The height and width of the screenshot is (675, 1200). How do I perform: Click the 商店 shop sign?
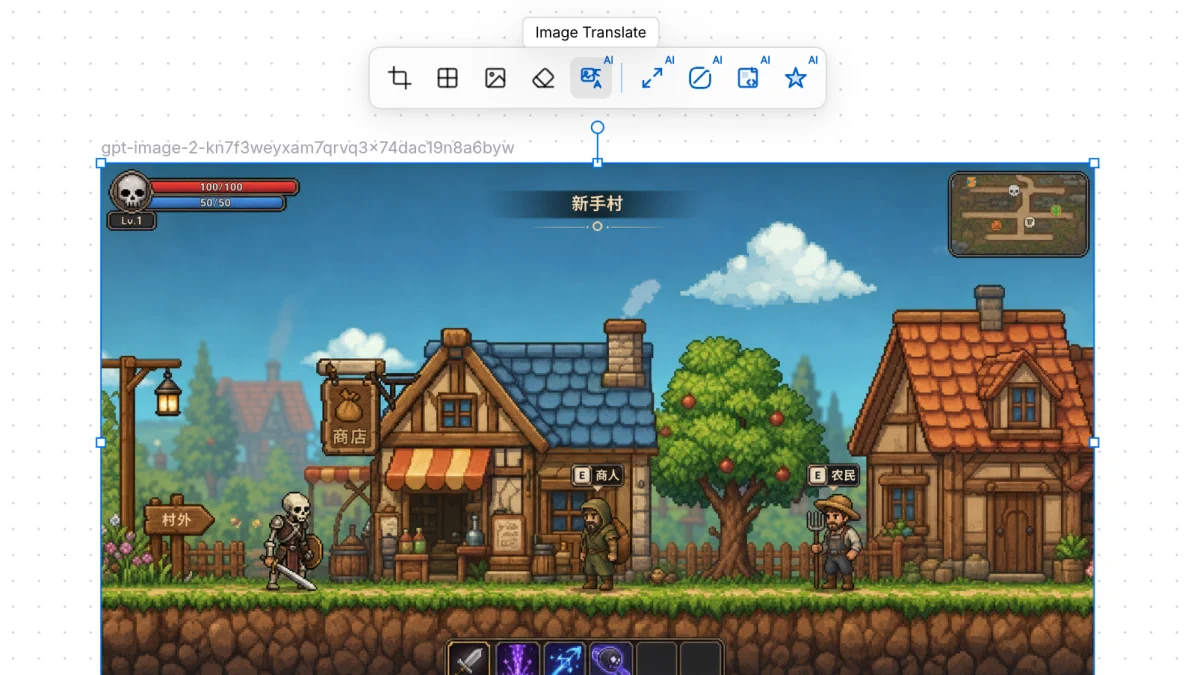point(350,415)
